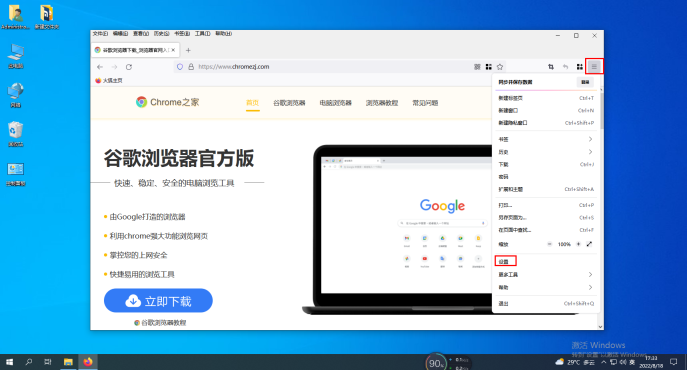687x370 pixels.
Task: Click the QR code icon in address bar
Action: 477,67
